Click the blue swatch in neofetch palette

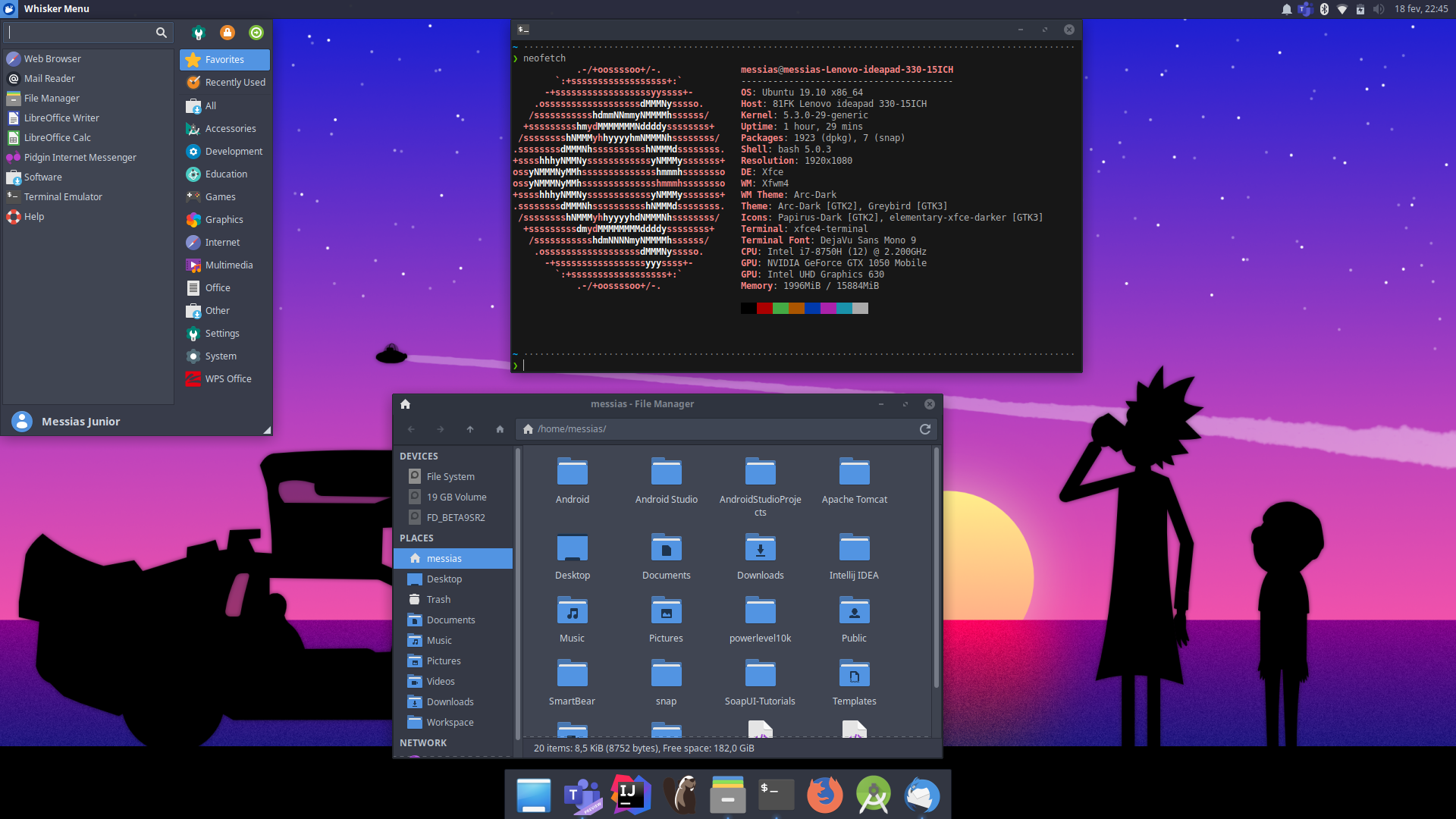pyautogui.click(x=812, y=309)
